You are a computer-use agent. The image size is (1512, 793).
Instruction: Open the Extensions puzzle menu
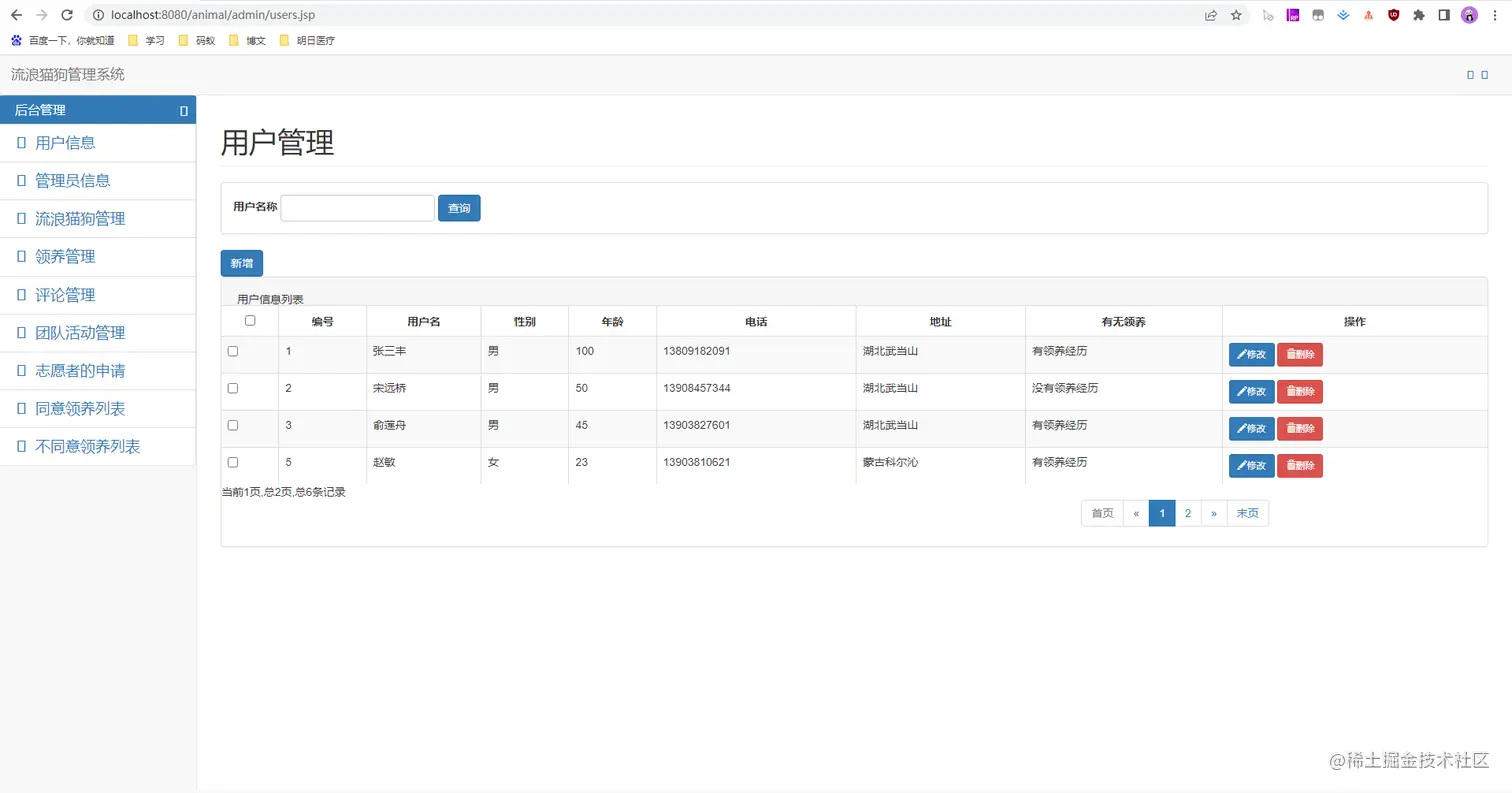click(1418, 15)
